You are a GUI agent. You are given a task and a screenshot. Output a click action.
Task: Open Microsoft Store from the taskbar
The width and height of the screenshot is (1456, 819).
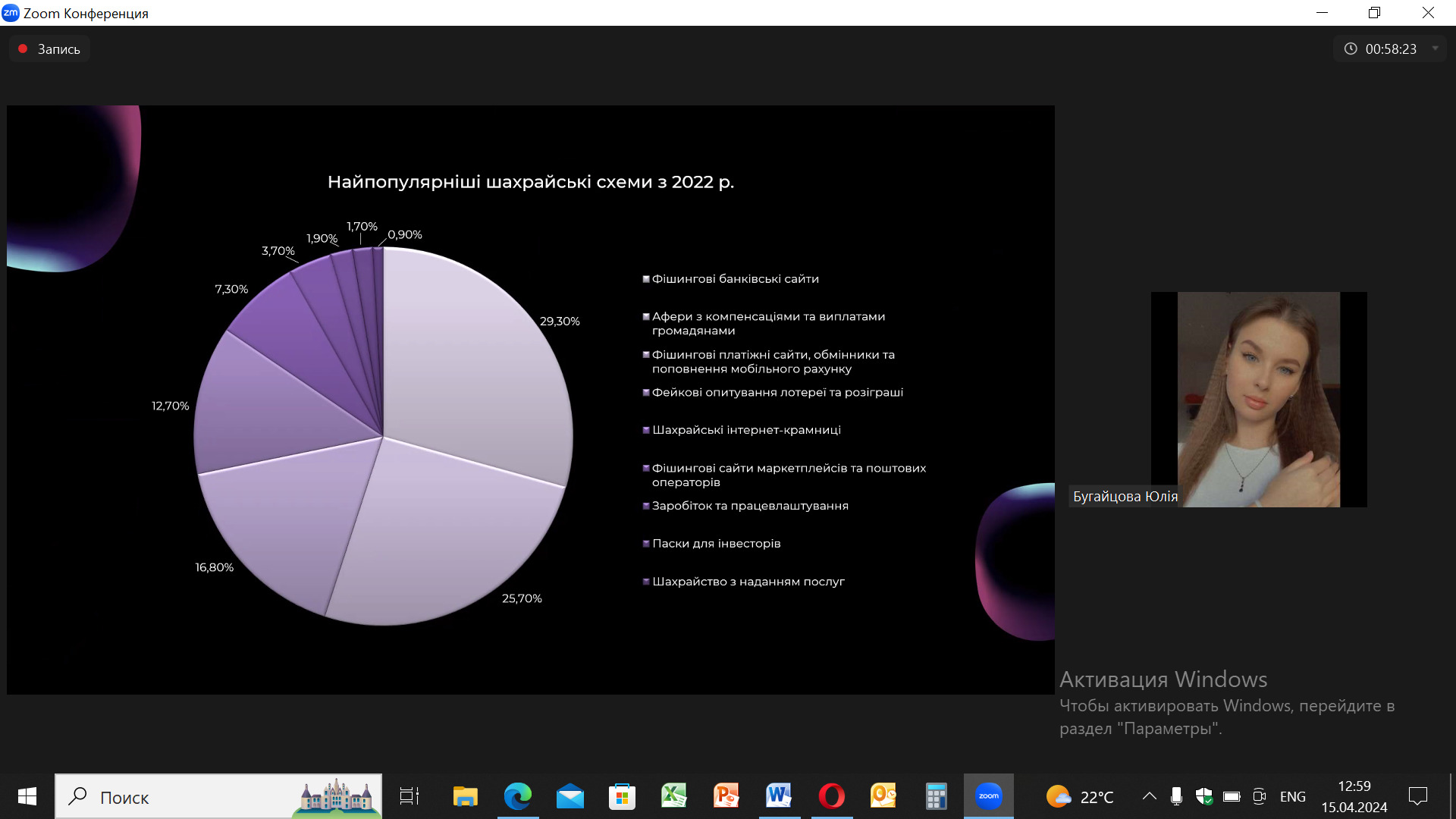click(x=622, y=796)
